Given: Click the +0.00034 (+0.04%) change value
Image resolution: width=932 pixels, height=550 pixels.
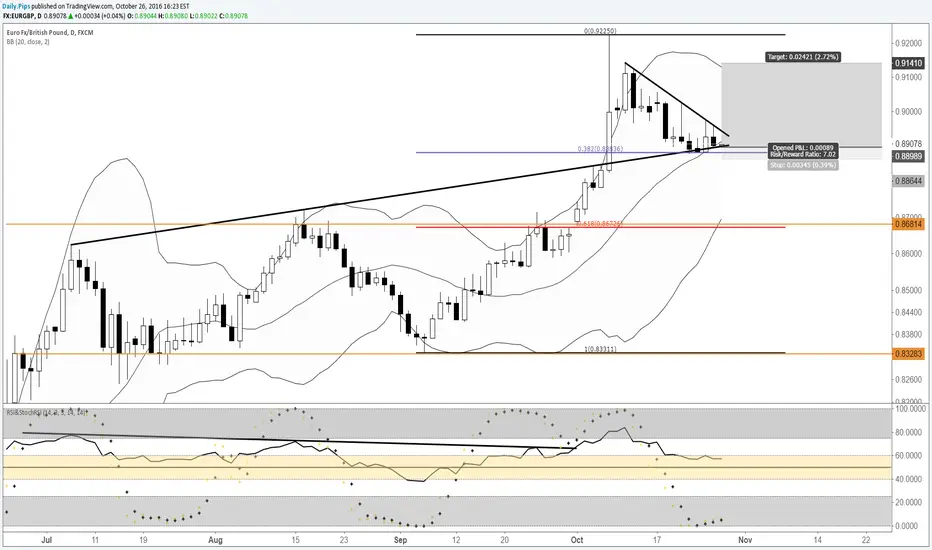Looking at the screenshot, I should coord(100,16).
